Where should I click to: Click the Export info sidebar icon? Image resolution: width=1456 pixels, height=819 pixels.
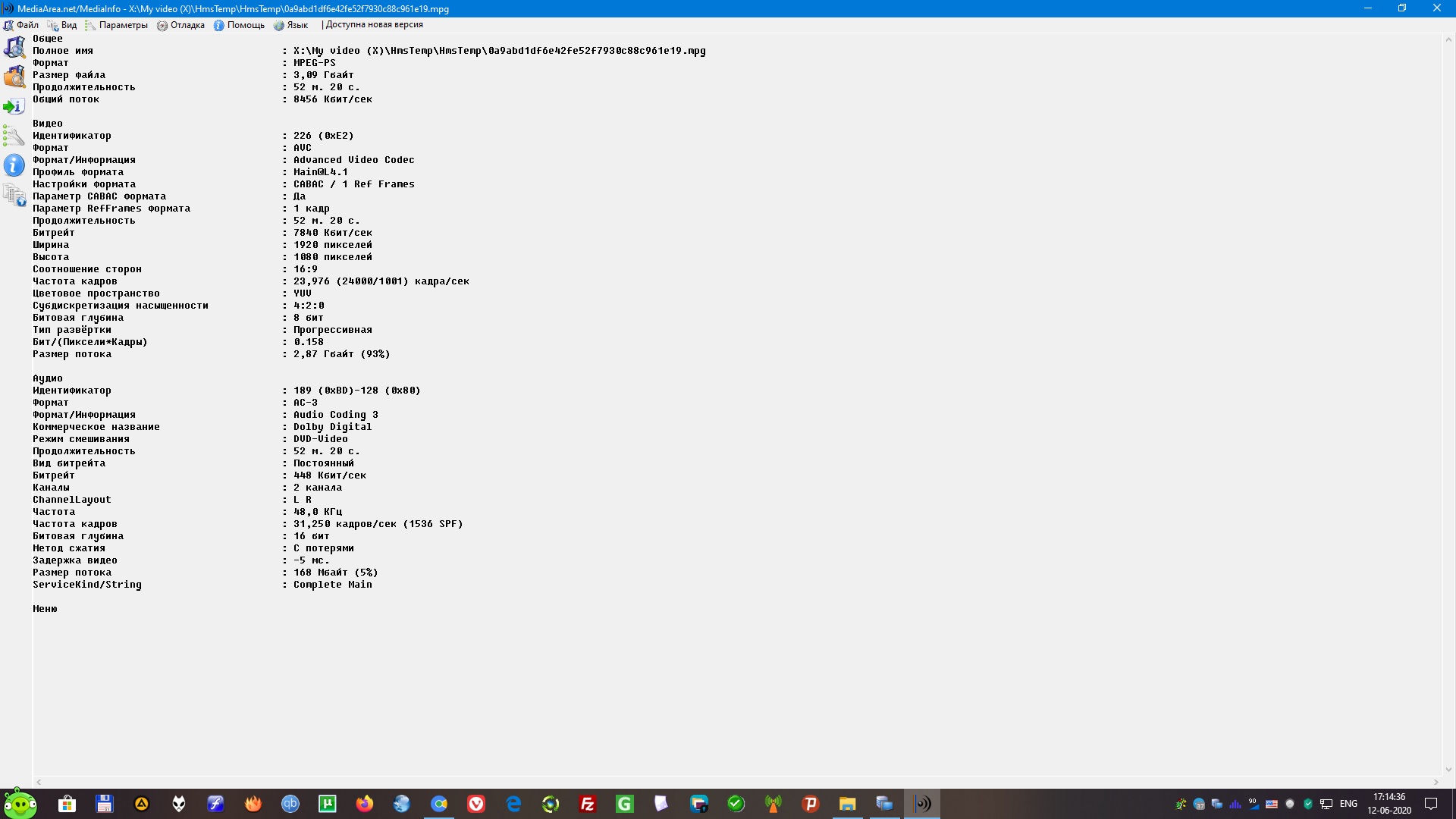(x=14, y=106)
